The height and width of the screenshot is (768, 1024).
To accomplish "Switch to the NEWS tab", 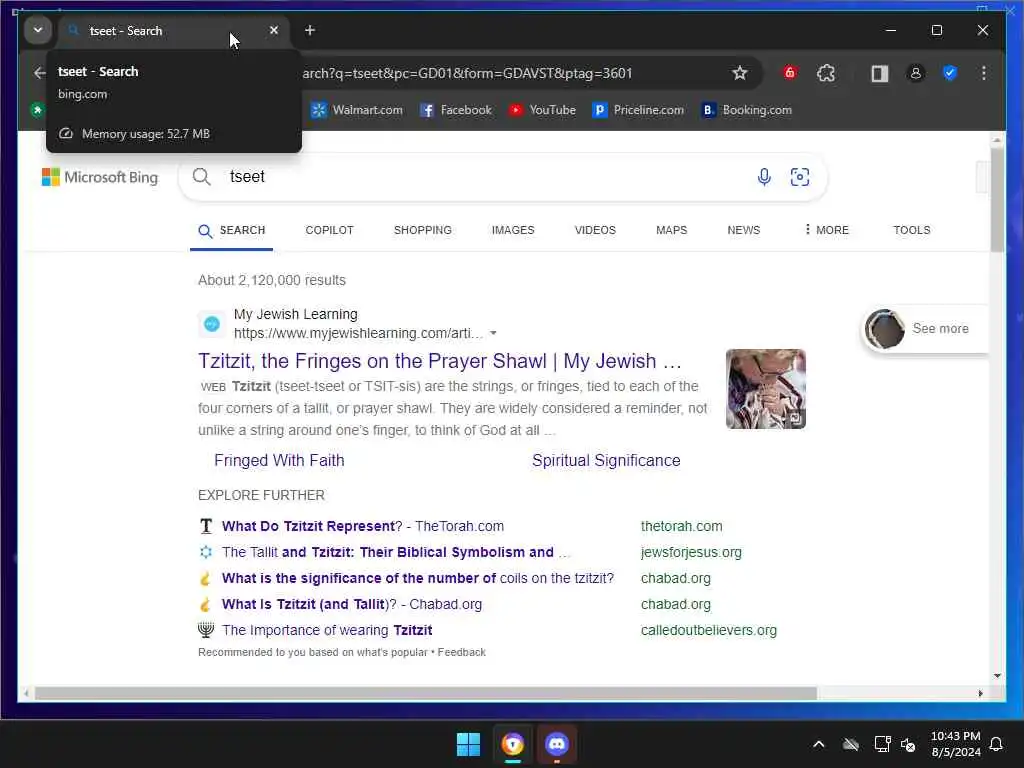I will [743, 230].
